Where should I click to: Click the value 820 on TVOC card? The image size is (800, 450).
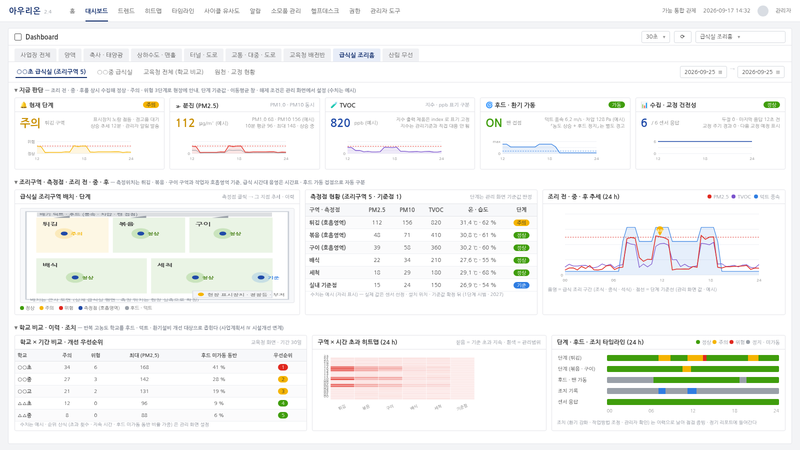coord(340,123)
